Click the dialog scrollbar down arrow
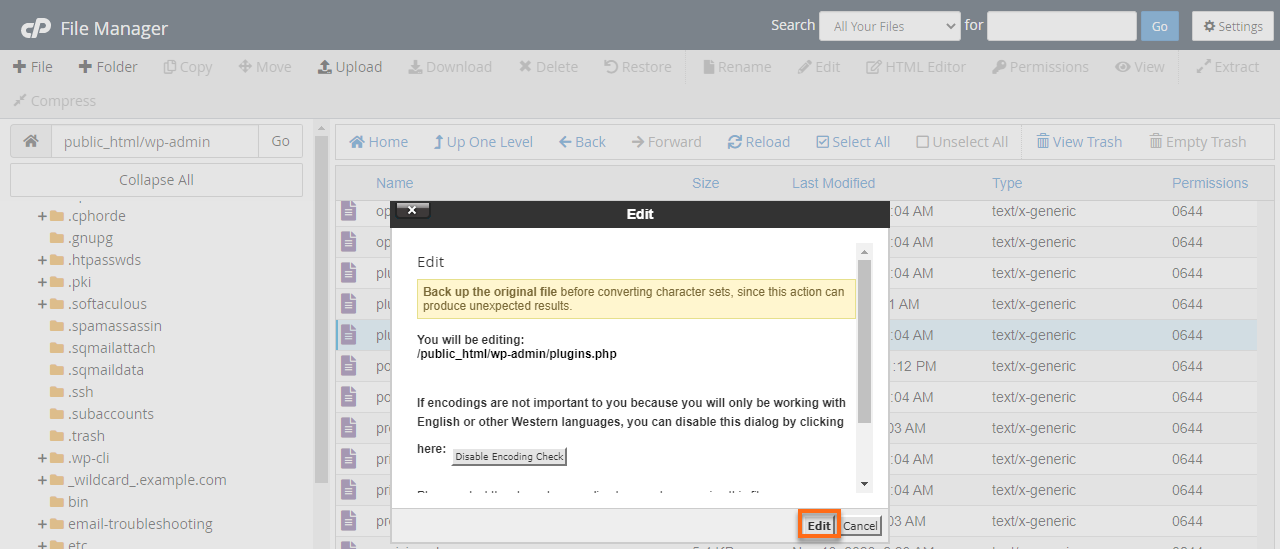Viewport: 1280px width, 549px height. (864, 485)
